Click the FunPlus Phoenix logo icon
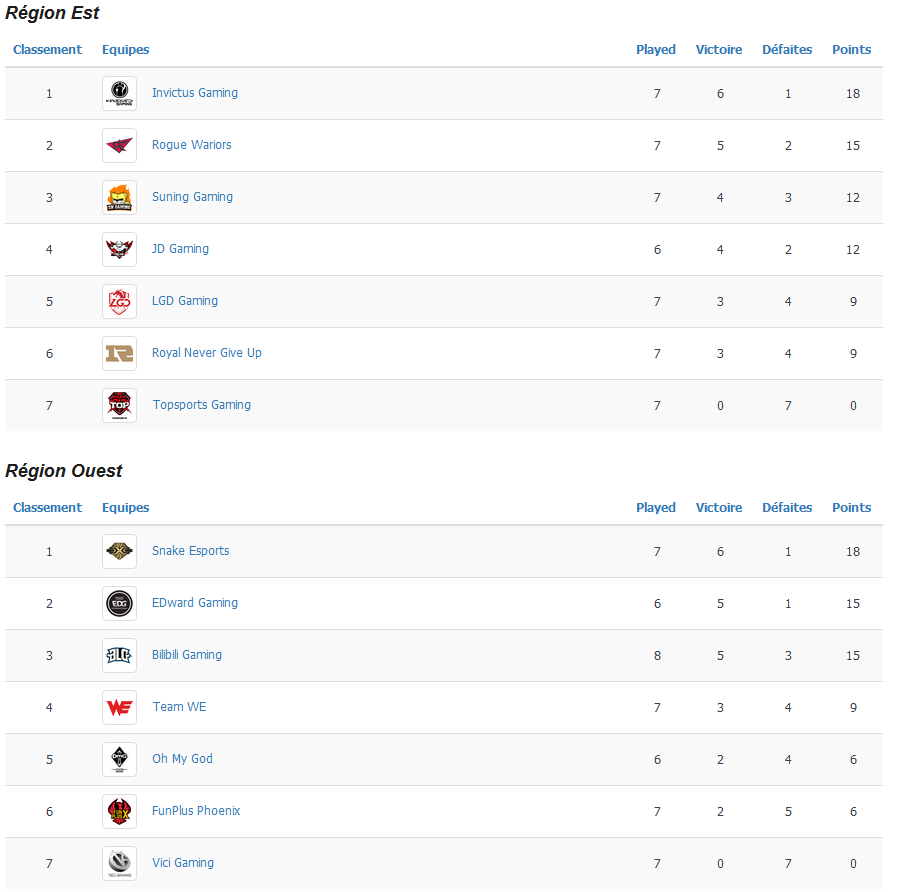This screenshot has width=897, height=892. click(x=120, y=811)
